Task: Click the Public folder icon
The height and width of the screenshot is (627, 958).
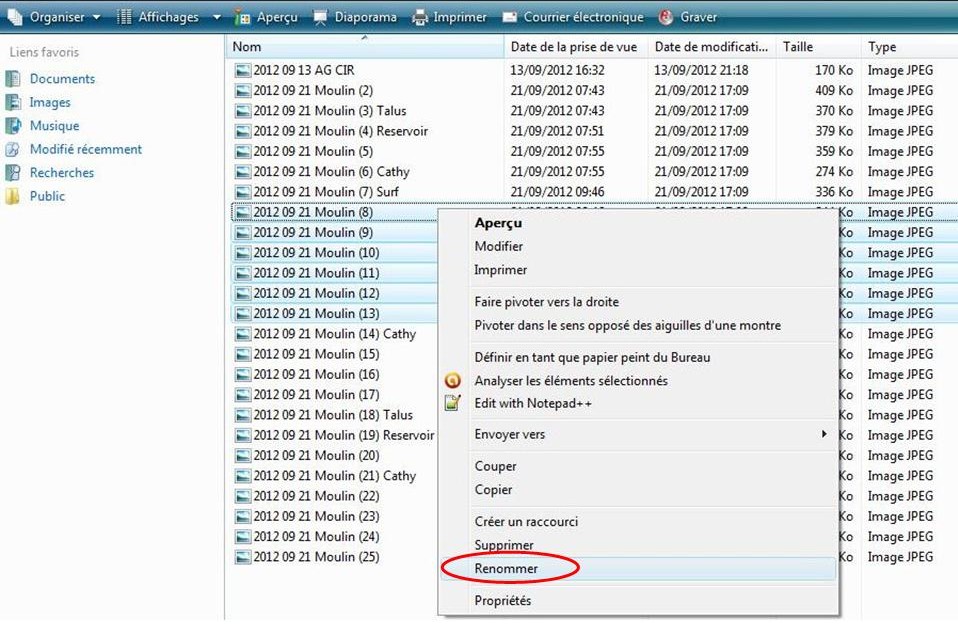Action: coord(13,196)
